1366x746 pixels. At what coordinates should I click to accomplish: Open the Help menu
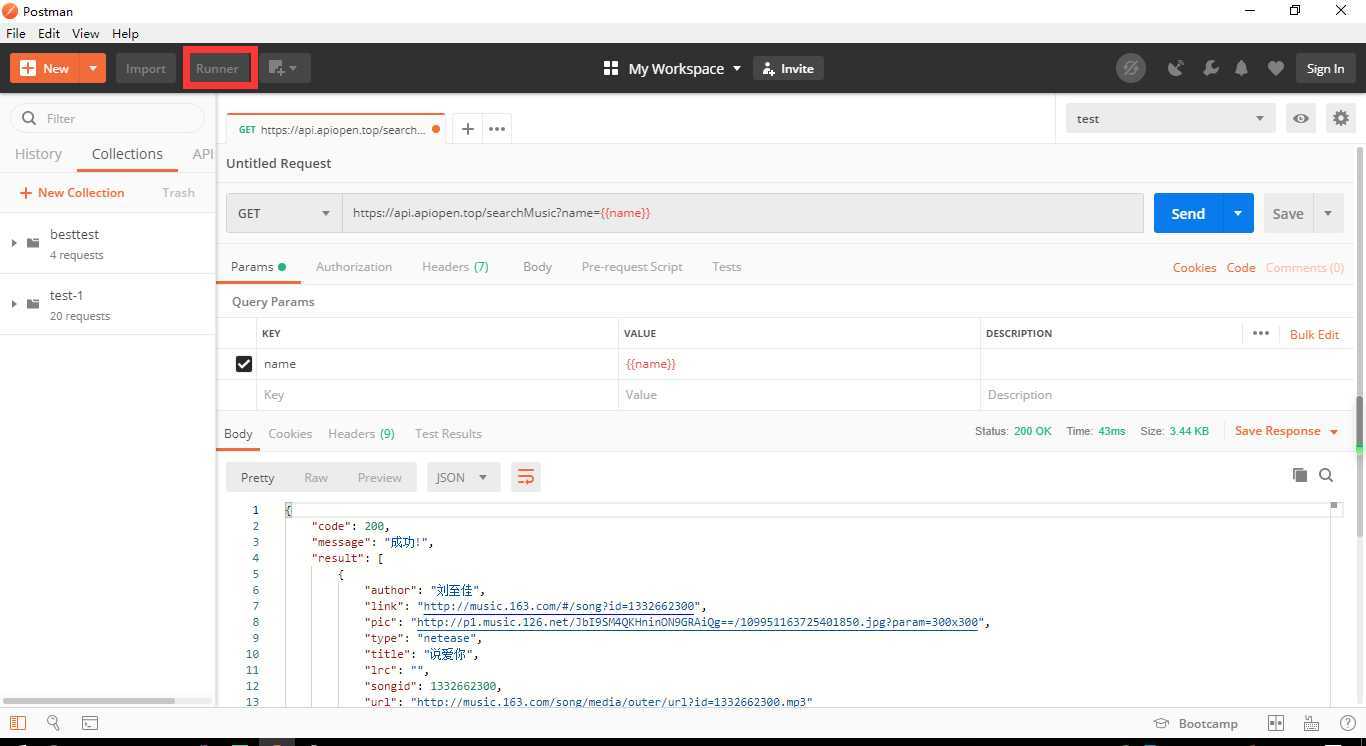click(x=125, y=33)
